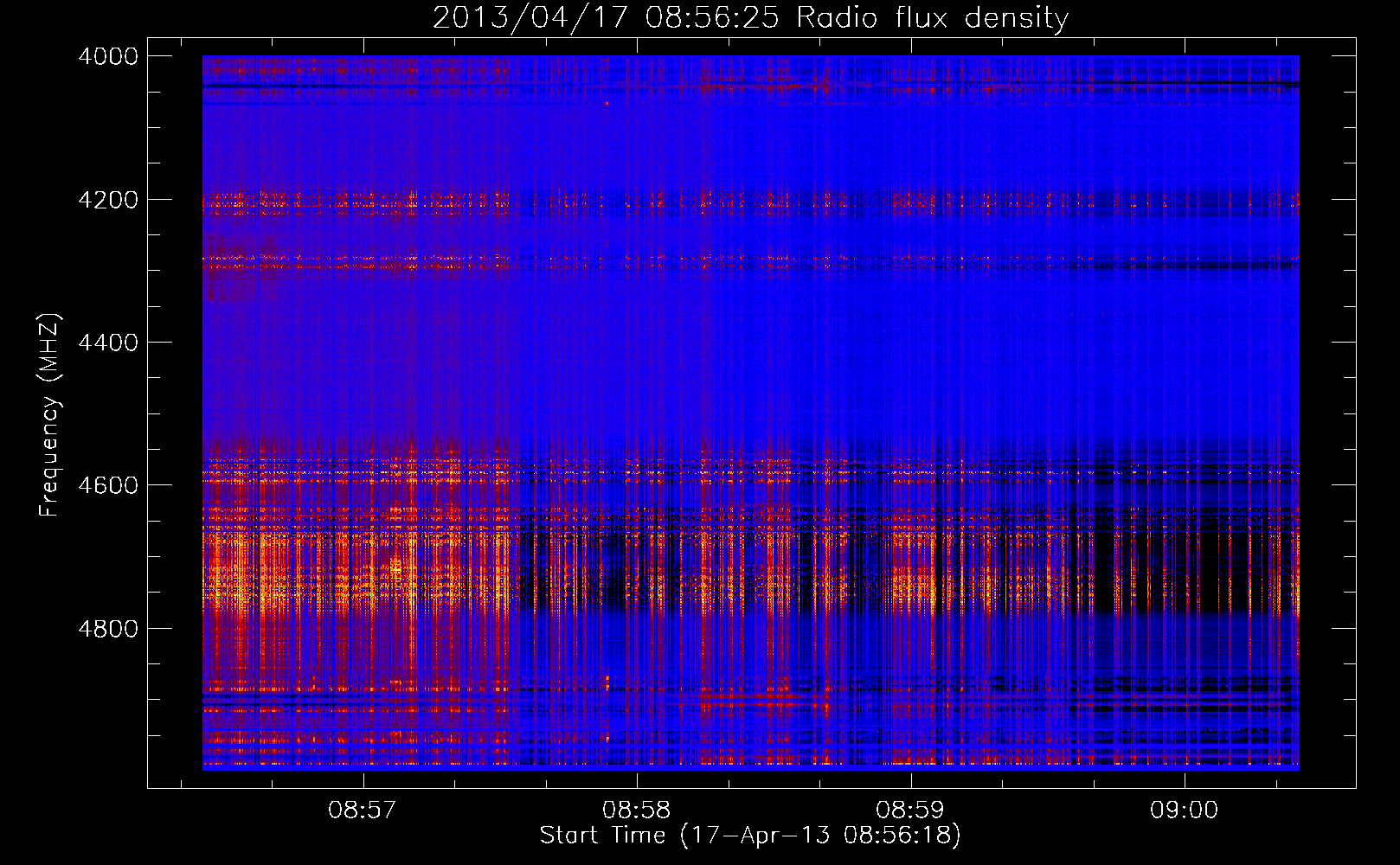Click the 'Frequency (MHZ)' axis title
This screenshot has height=865, width=1400.
(50, 415)
